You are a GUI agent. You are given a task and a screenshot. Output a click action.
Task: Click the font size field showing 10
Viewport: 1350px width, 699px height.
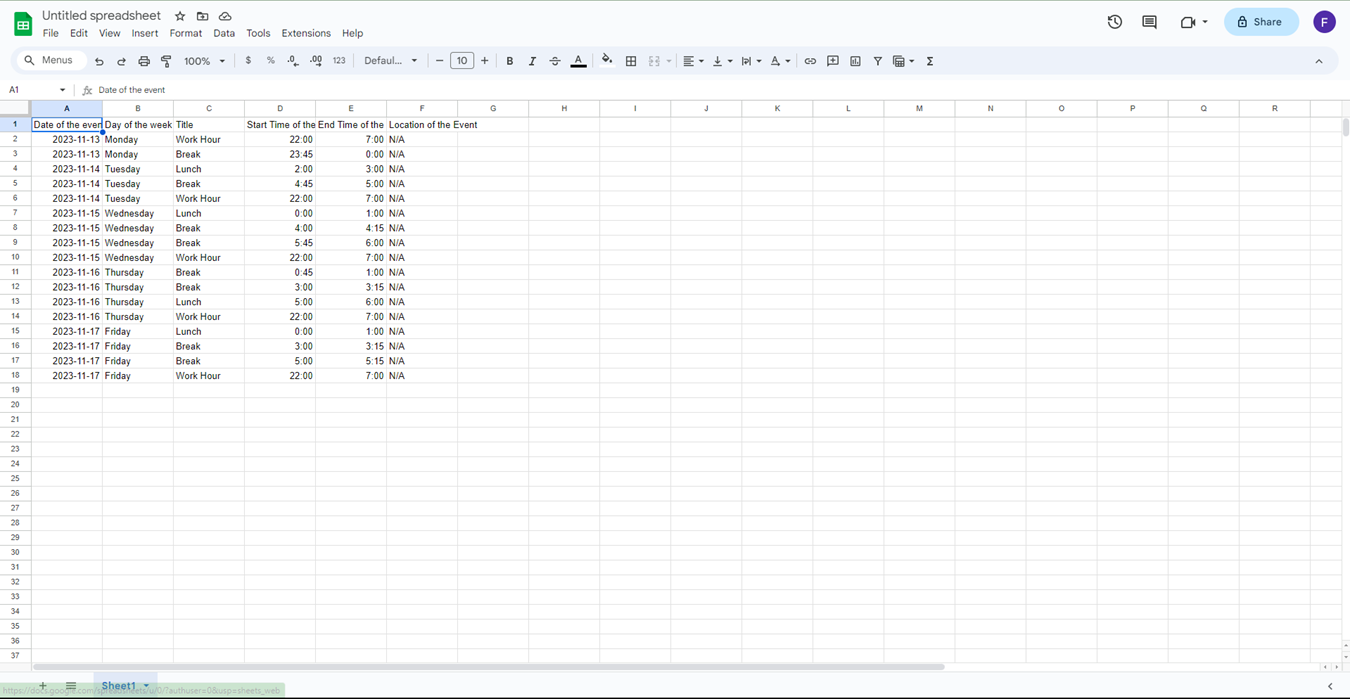pyautogui.click(x=462, y=61)
